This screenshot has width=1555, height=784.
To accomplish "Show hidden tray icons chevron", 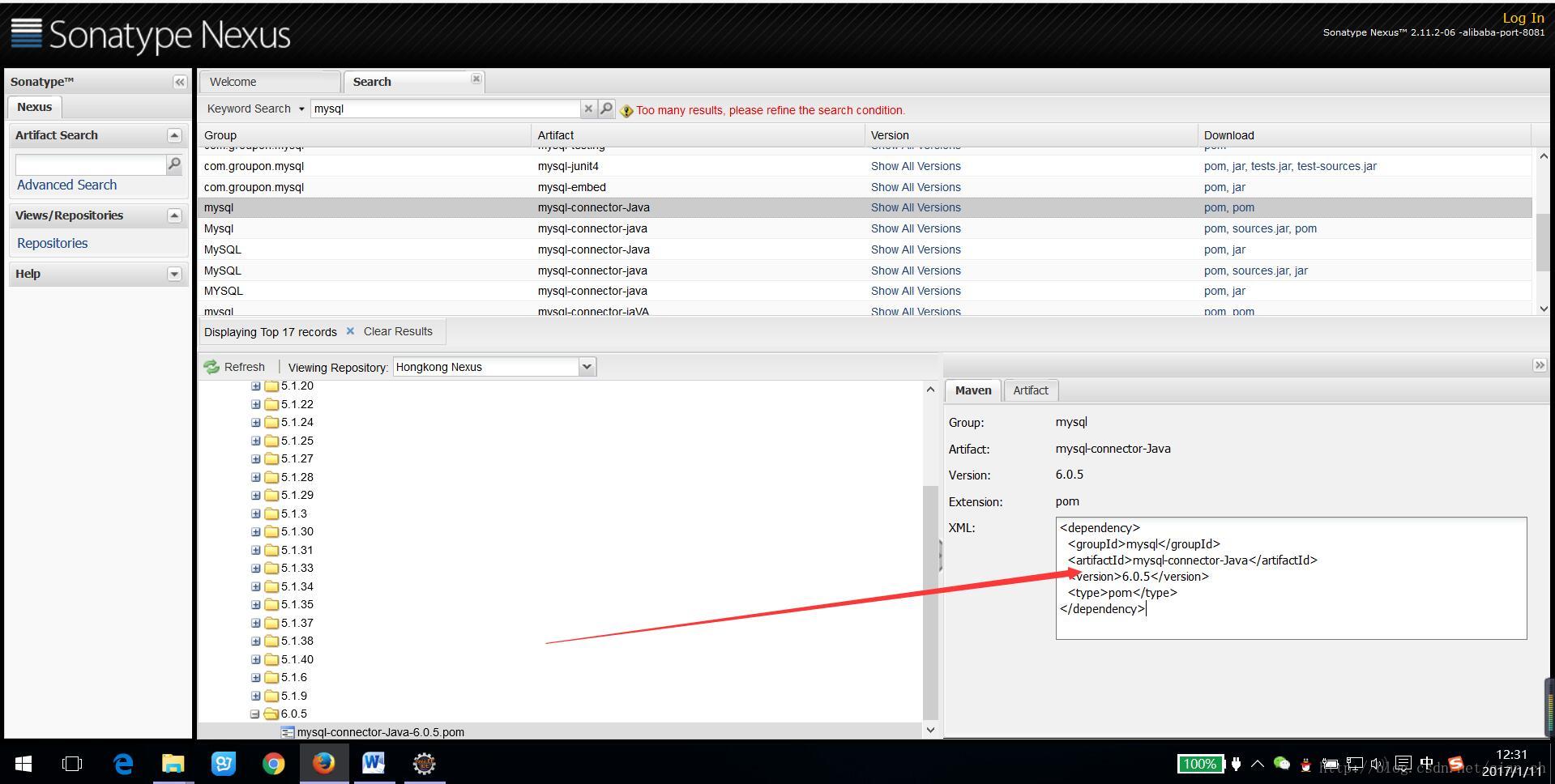I will coord(1258,764).
